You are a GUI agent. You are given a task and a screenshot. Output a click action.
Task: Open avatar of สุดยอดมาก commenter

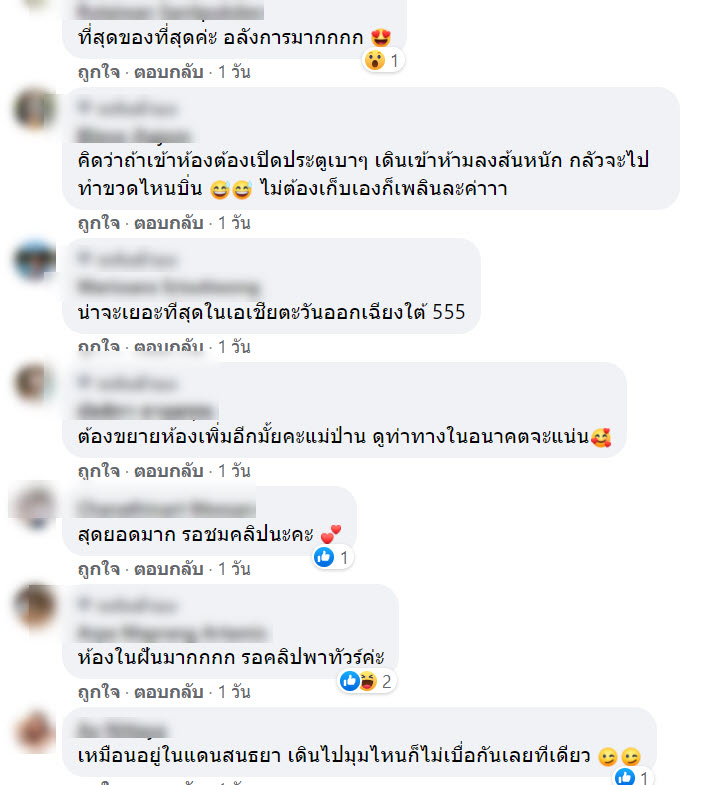pyautogui.click(x=35, y=508)
